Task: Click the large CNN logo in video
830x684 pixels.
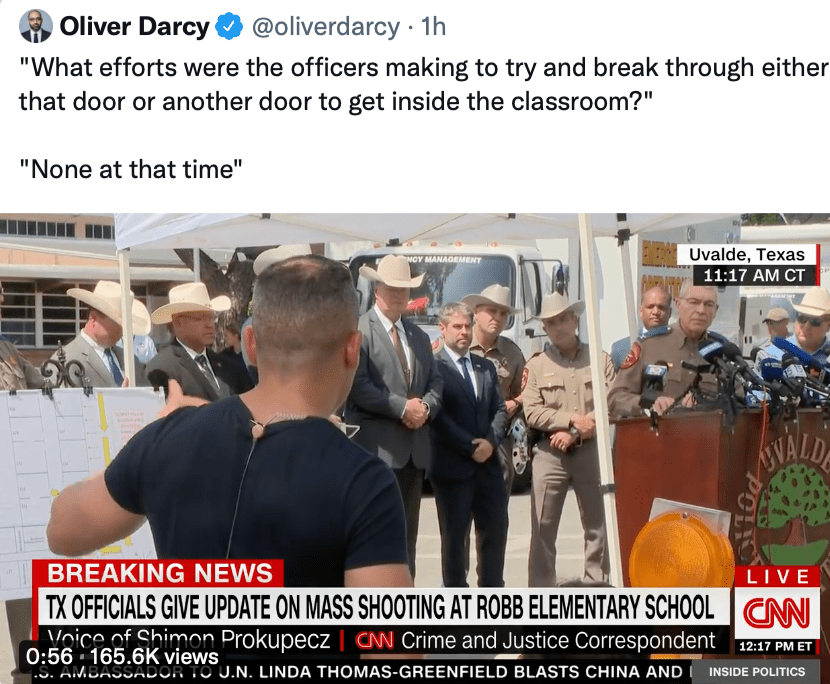Action: point(776,613)
